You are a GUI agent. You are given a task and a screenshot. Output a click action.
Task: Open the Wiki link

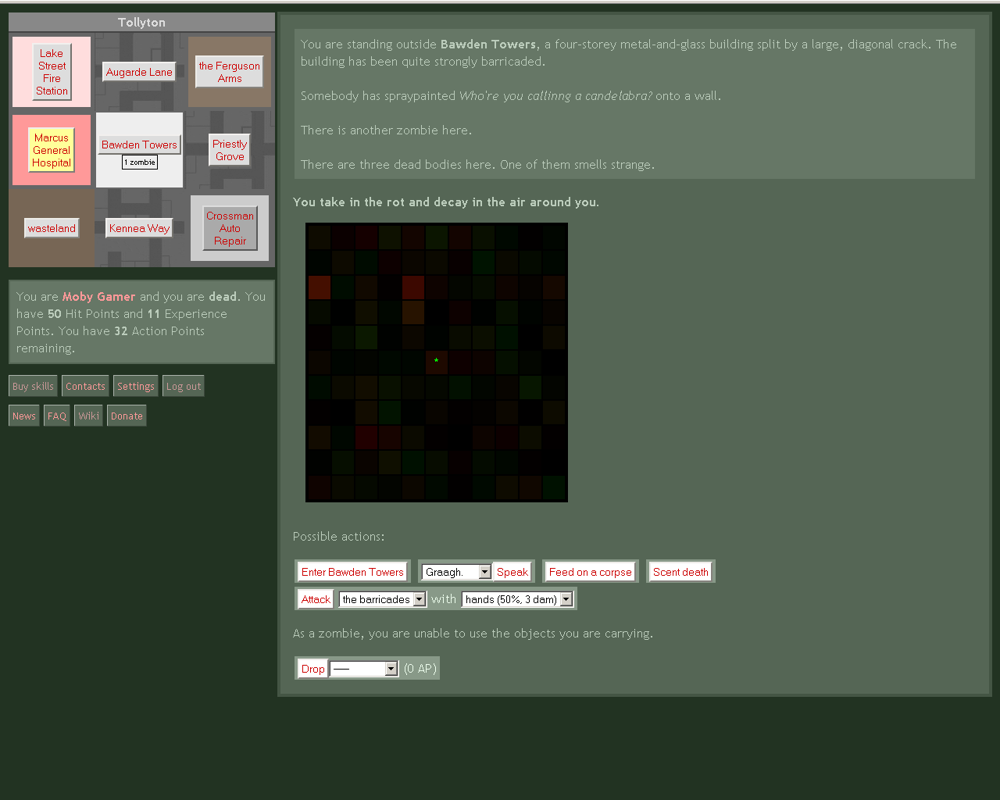point(89,416)
